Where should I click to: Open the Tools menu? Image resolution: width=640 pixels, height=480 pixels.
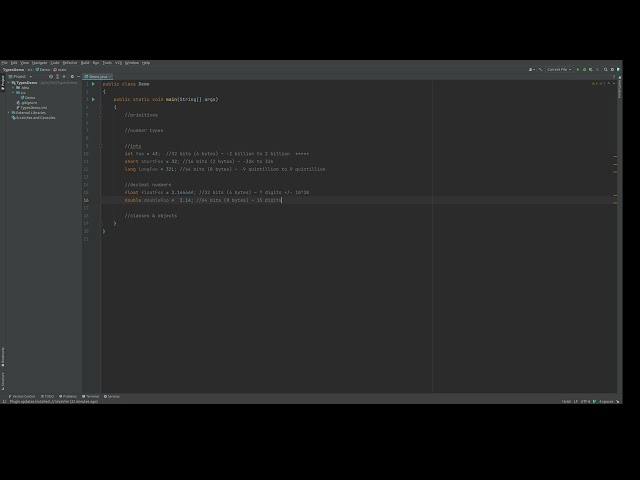click(107, 63)
